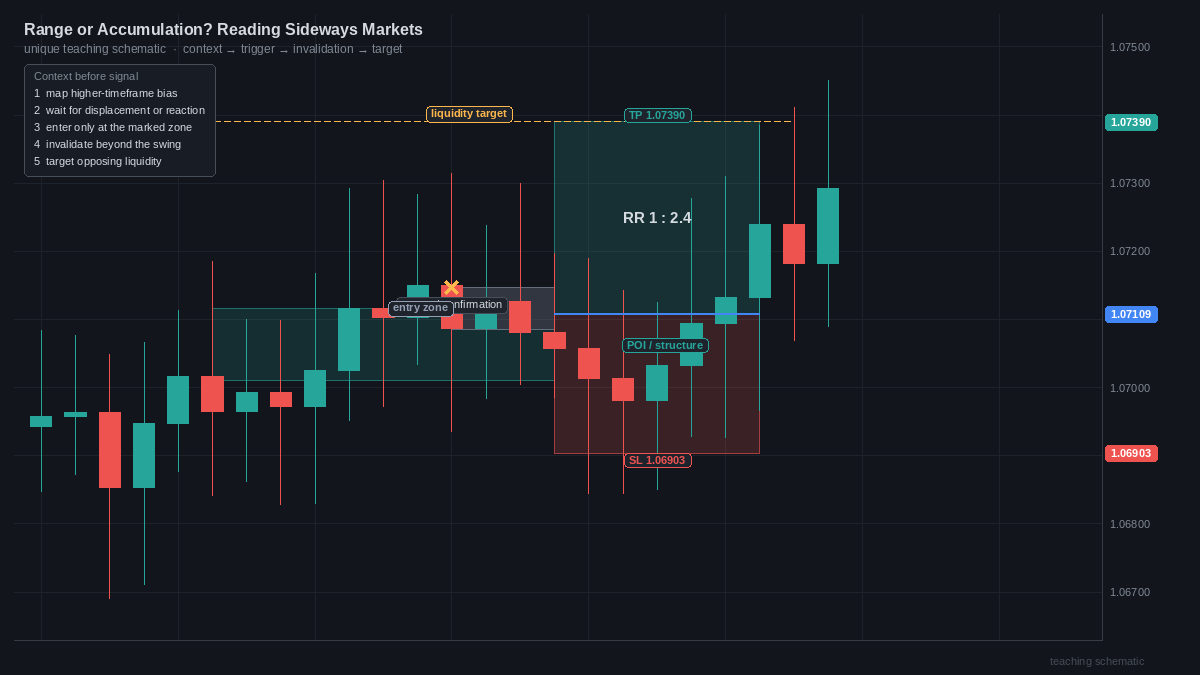Click the entry zone label
The height and width of the screenshot is (675, 1200).
420,308
